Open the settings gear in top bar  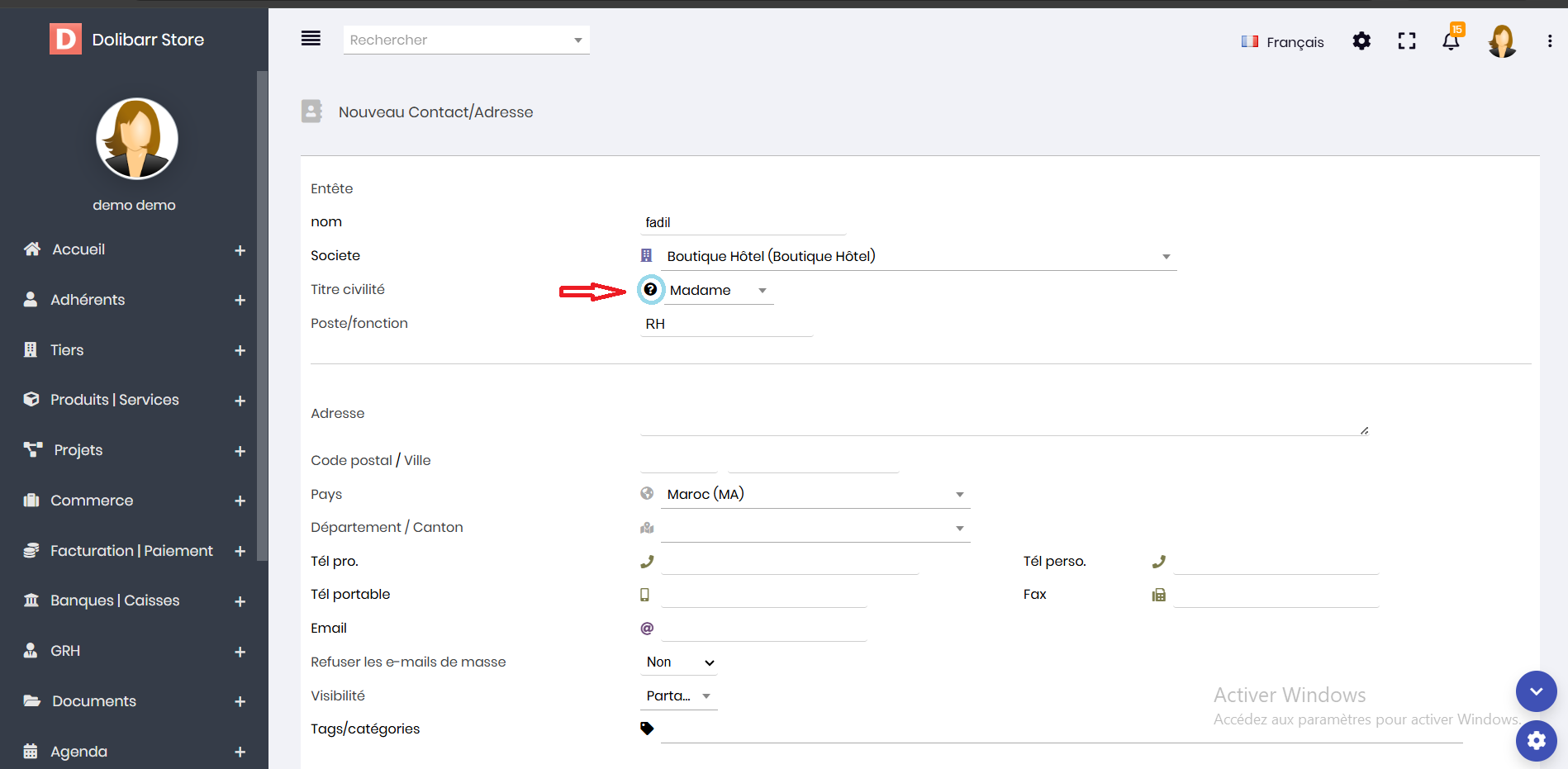(x=1361, y=41)
